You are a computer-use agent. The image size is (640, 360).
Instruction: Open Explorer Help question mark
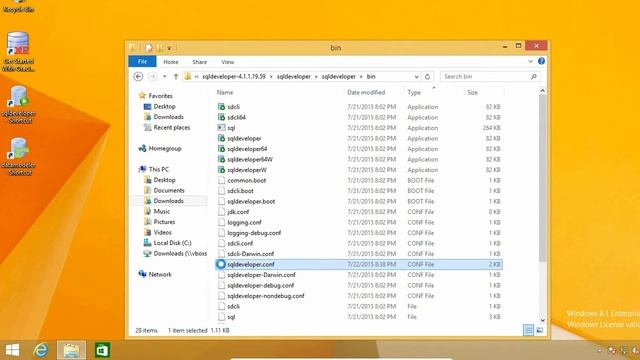click(541, 61)
